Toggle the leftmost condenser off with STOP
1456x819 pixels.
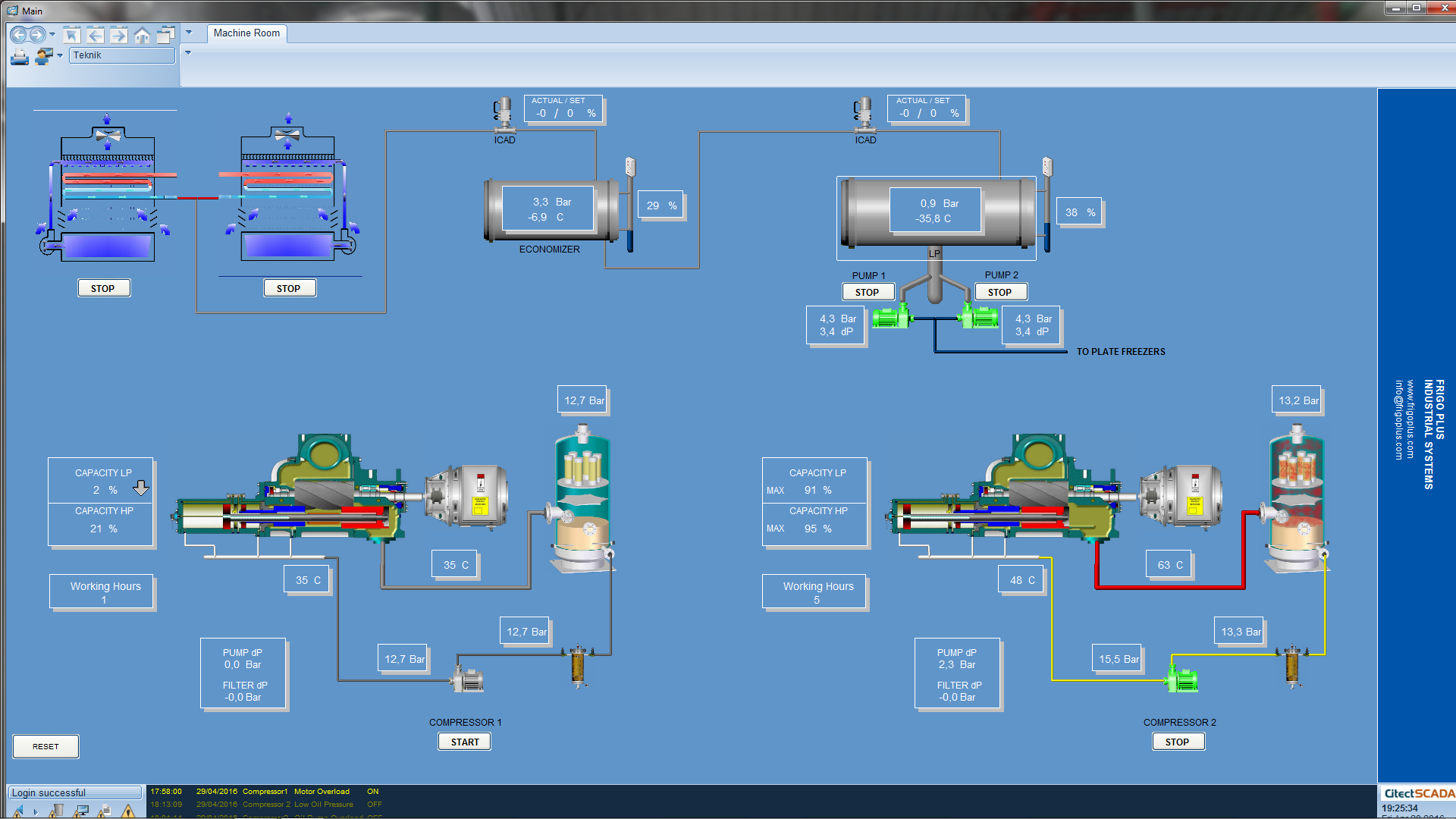click(x=103, y=287)
